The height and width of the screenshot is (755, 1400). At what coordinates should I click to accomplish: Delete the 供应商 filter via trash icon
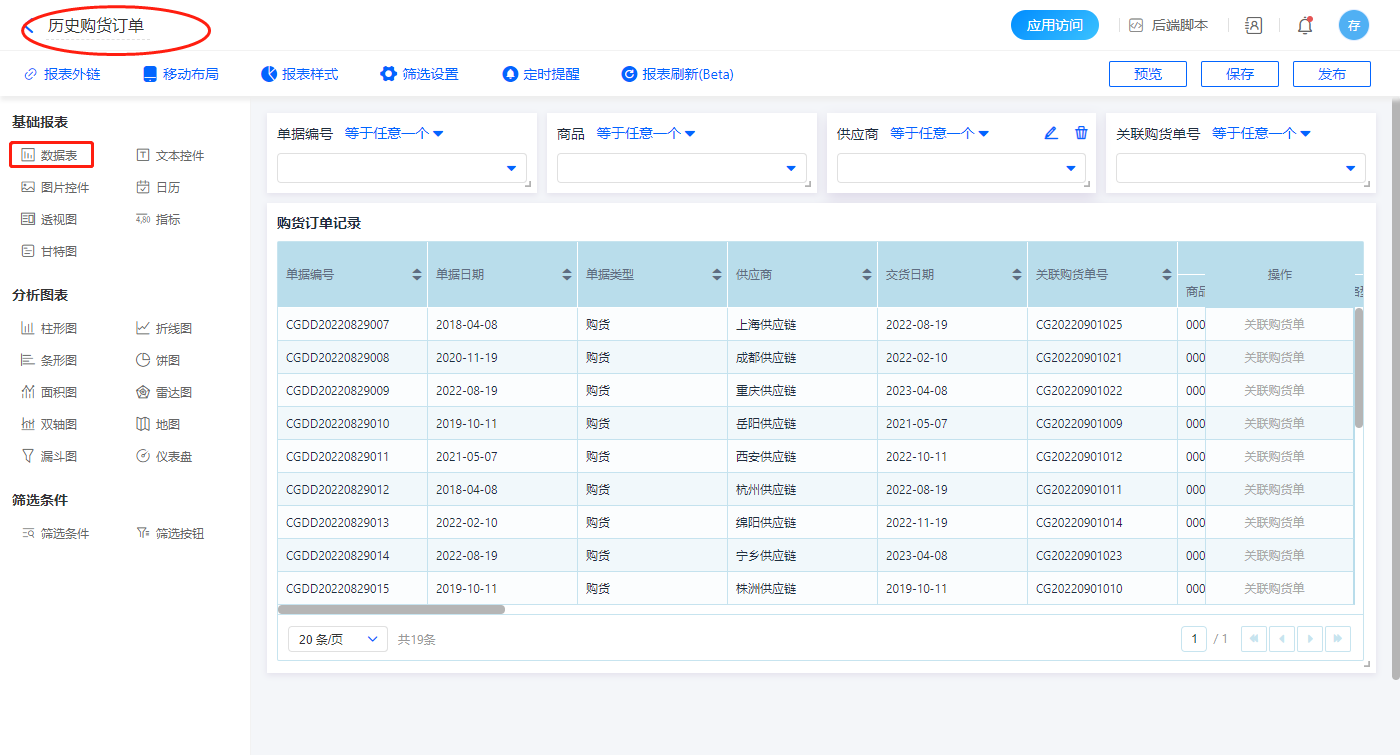coord(1081,133)
